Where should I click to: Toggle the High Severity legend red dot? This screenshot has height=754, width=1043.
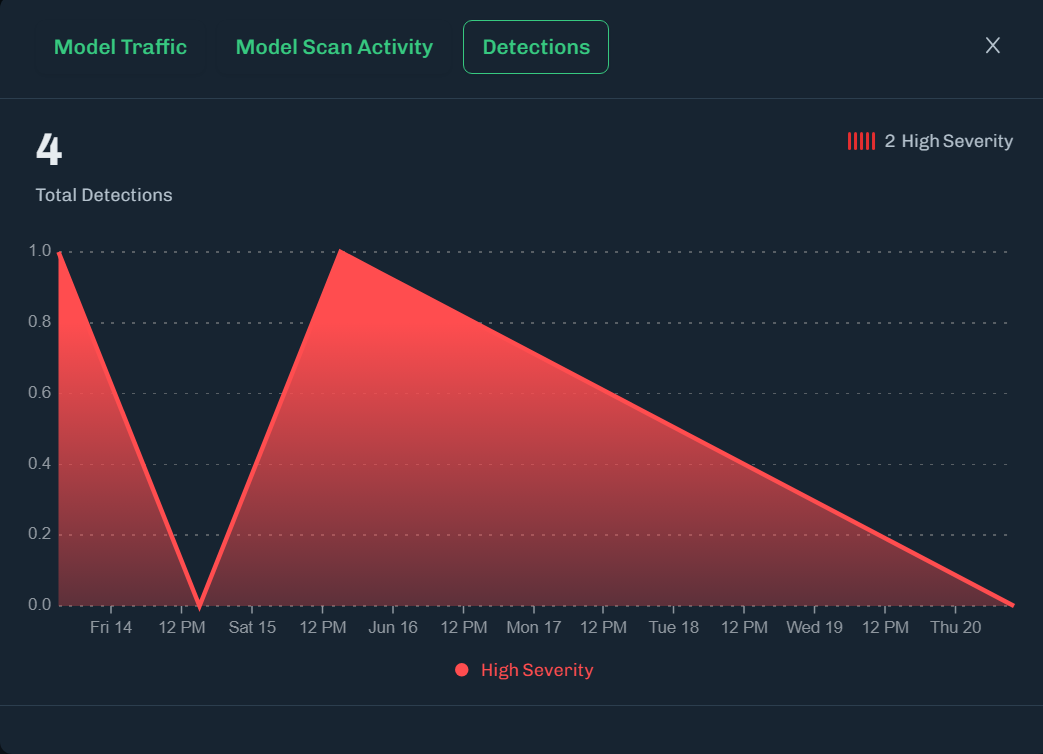(462, 670)
